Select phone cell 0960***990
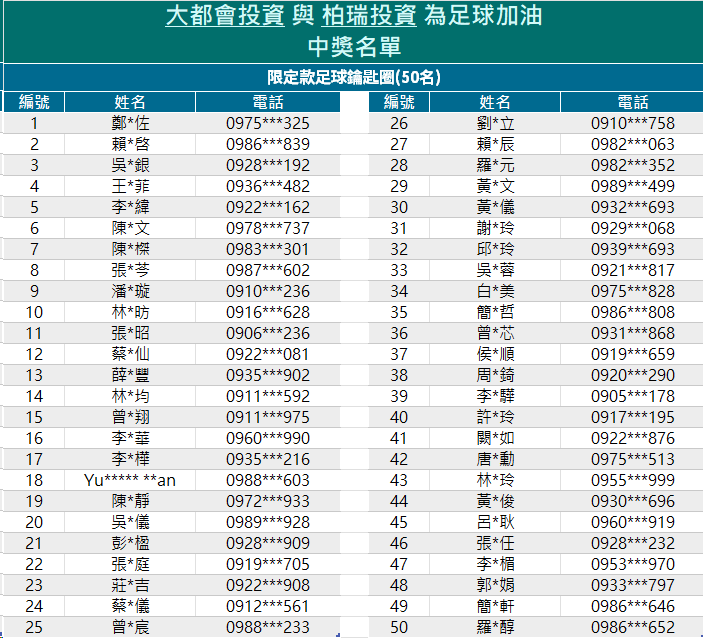This screenshot has height=638, width=703. (x=268, y=438)
